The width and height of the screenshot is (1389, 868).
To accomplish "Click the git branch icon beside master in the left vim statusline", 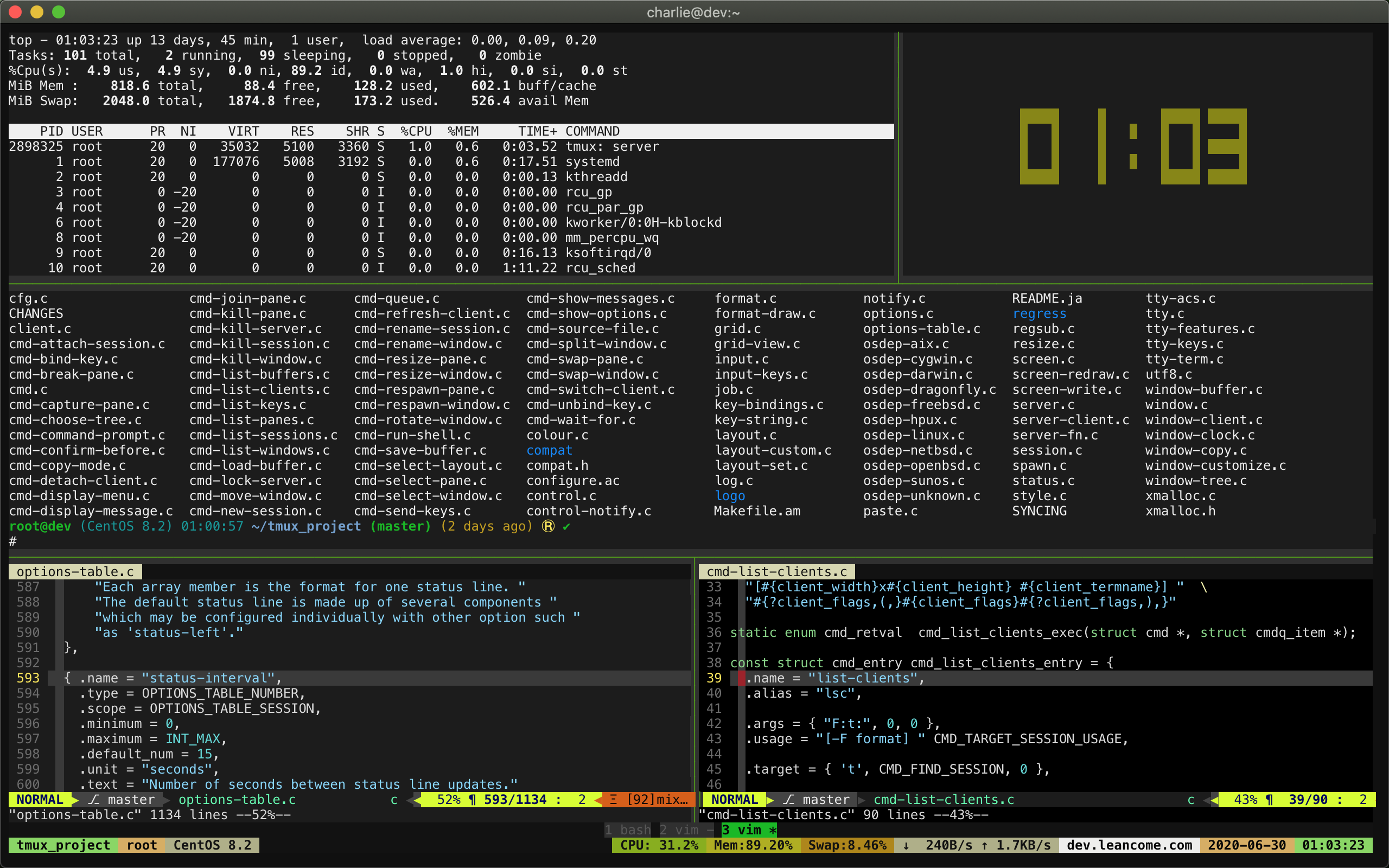I will point(94,800).
